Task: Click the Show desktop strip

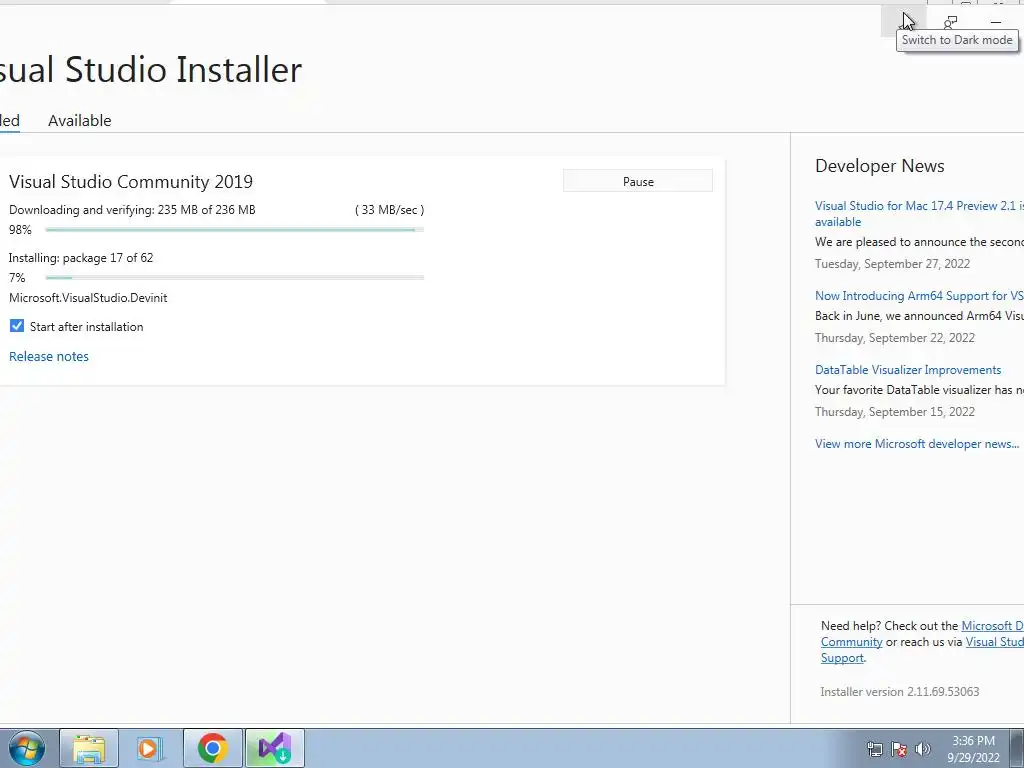Action: coord(1017,748)
